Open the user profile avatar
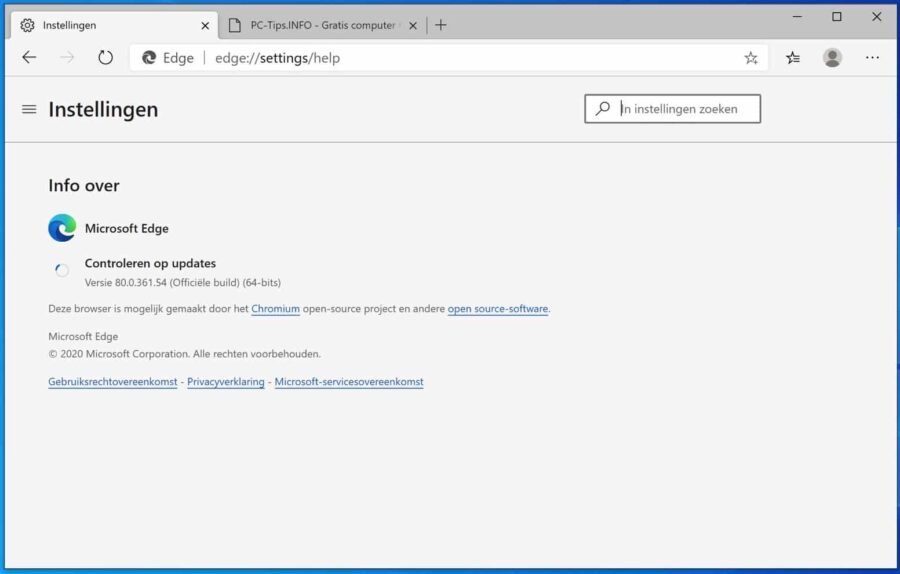 832,57
